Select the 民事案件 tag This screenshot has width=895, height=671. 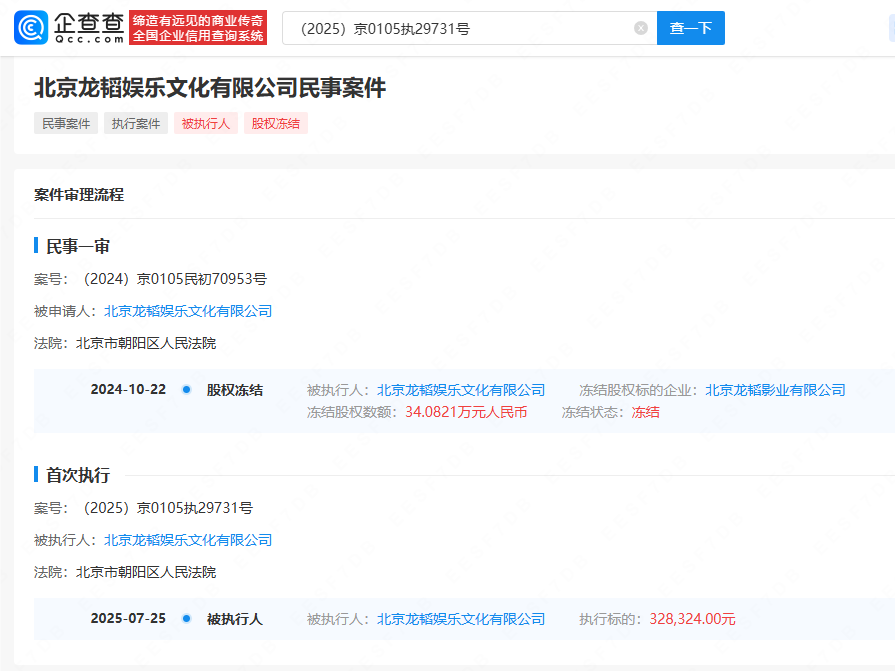pyautogui.click(x=66, y=123)
